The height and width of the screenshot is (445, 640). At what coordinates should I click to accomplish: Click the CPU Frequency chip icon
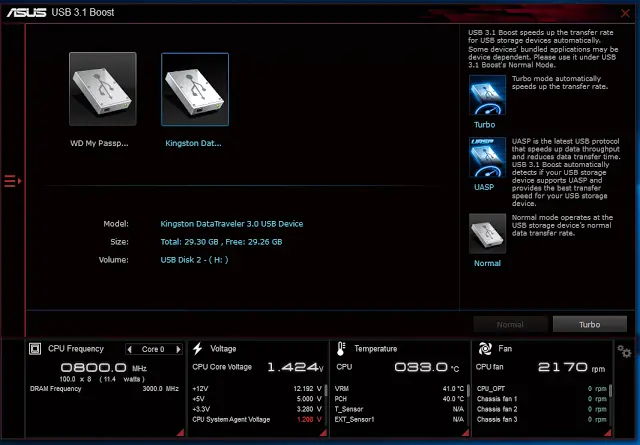35,349
